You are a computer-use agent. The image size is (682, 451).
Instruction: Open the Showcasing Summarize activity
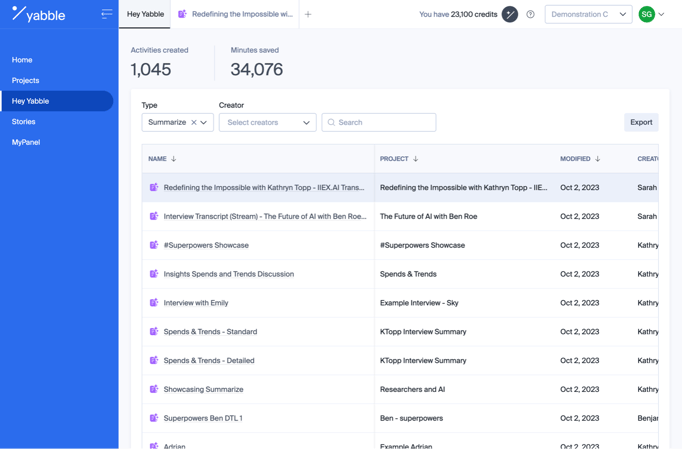[x=204, y=389]
